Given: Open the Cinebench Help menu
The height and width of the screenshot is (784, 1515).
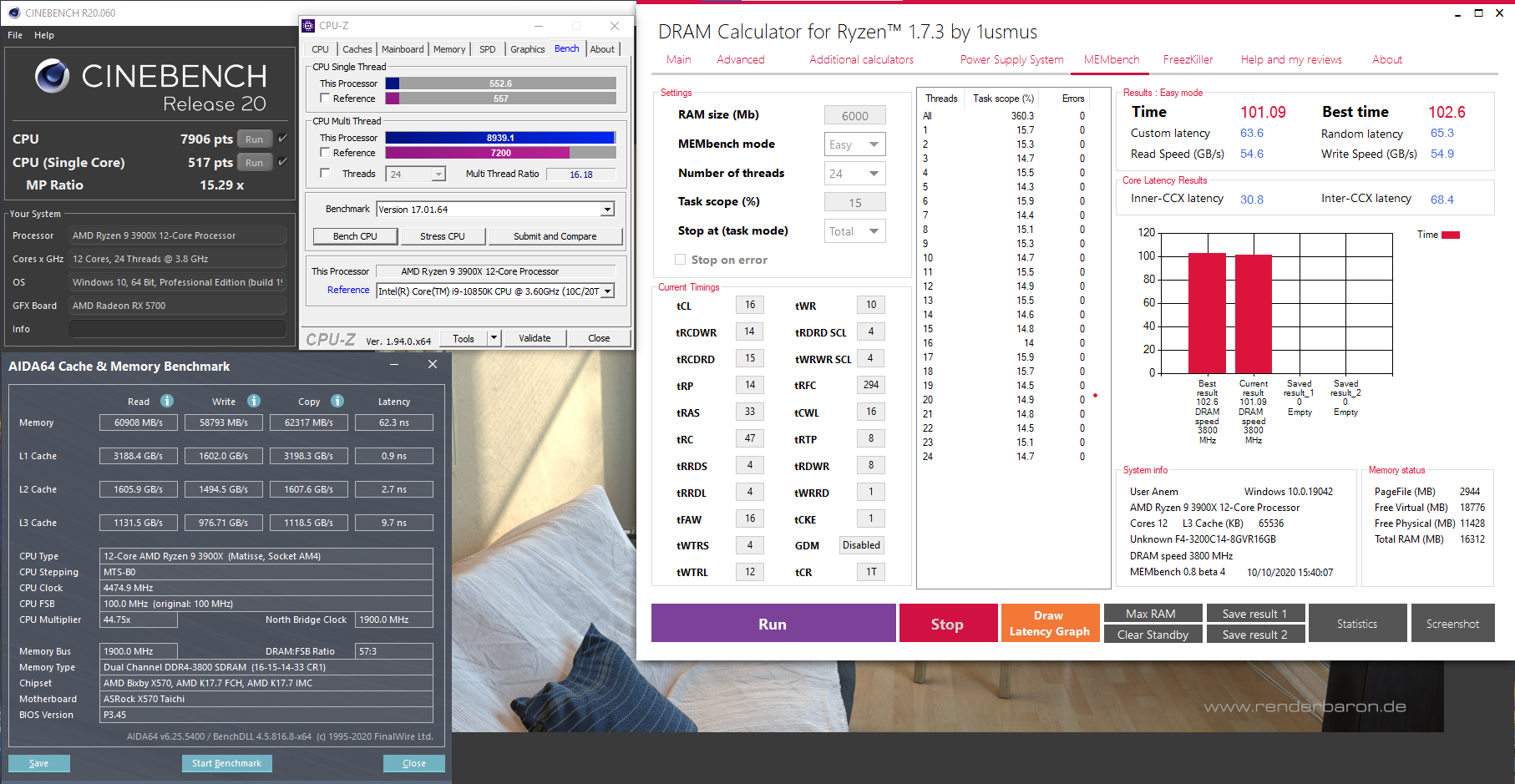Looking at the screenshot, I should pos(44,35).
